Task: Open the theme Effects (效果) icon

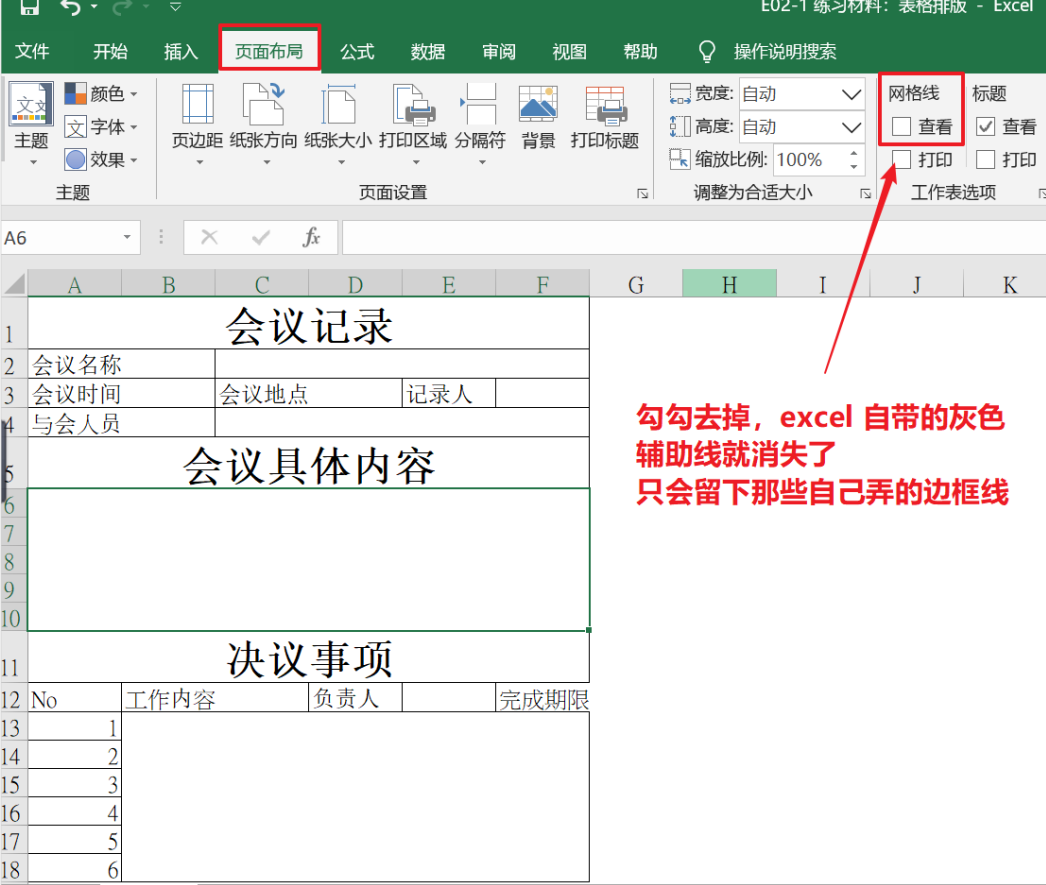Action: (75, 160)
